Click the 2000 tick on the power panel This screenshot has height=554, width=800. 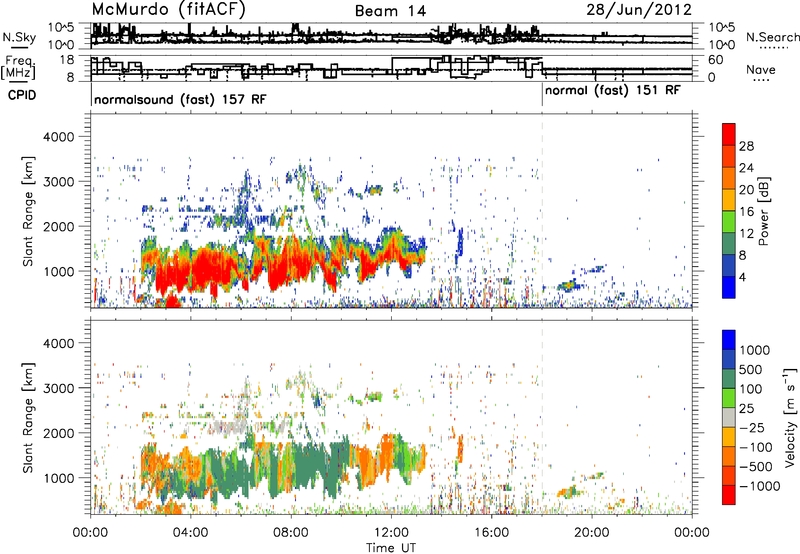coord(58,226)
